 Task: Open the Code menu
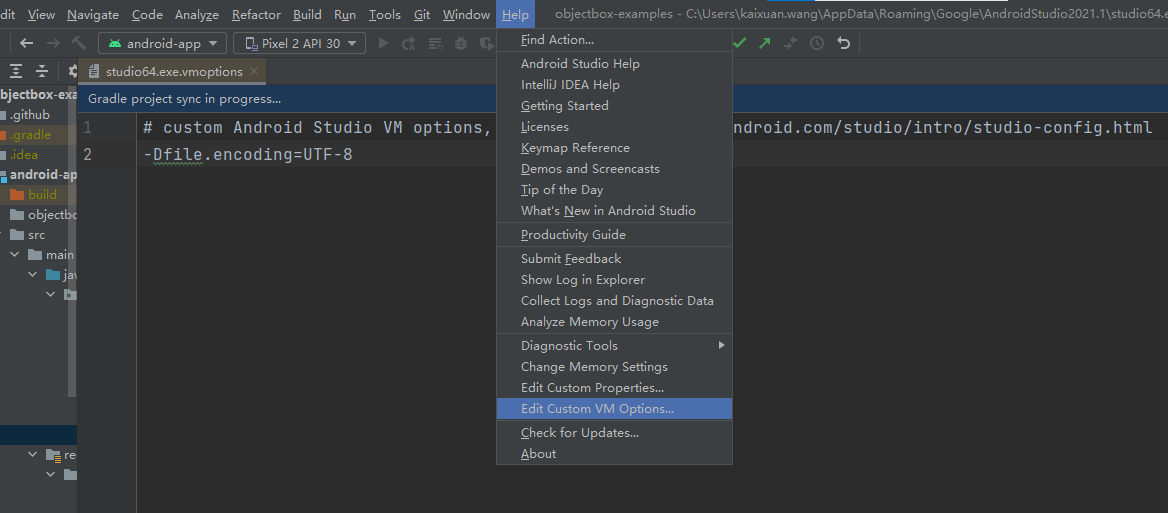[147, 15]
